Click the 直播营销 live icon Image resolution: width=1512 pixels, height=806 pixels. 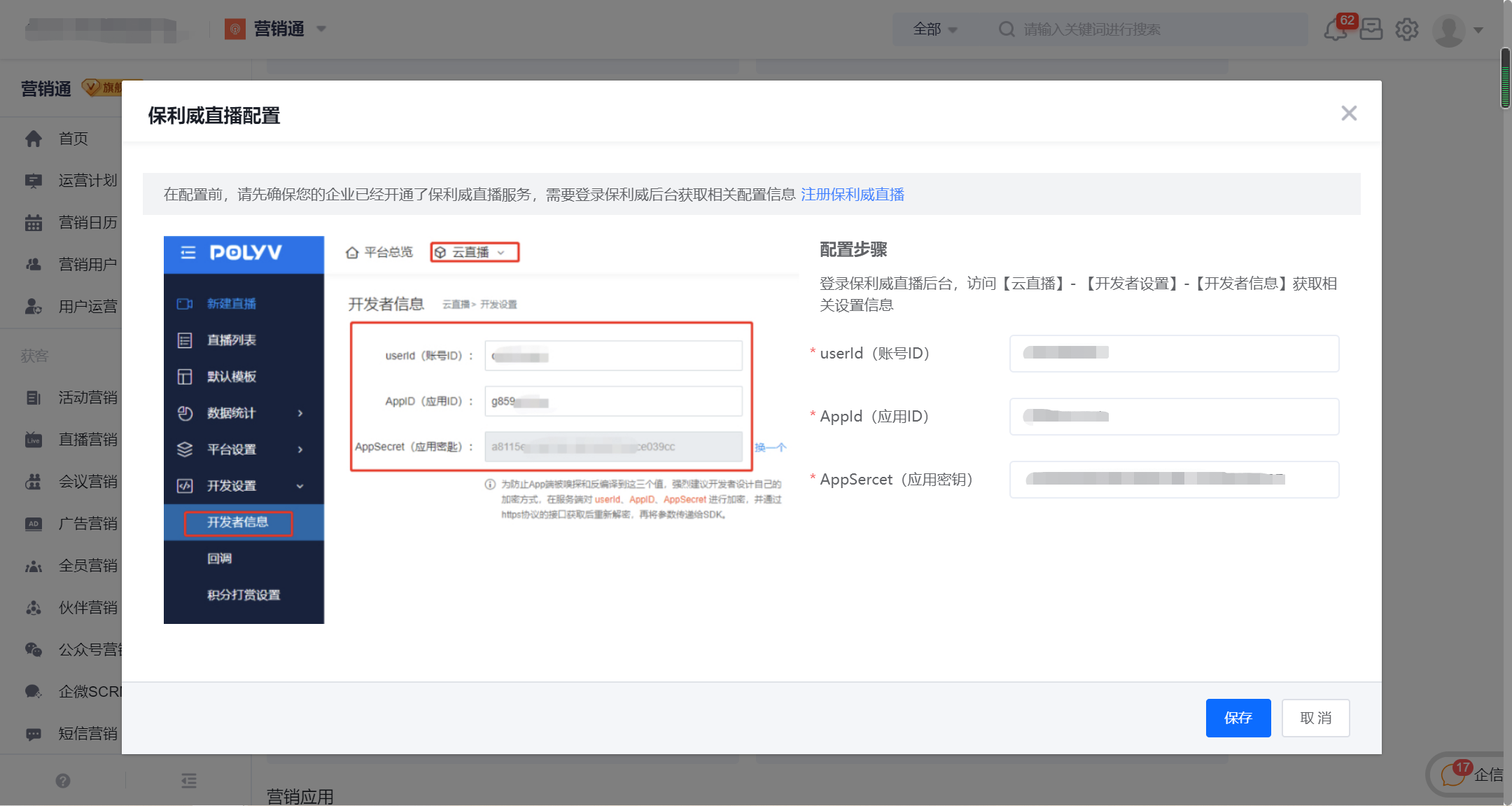coord(34,440)
